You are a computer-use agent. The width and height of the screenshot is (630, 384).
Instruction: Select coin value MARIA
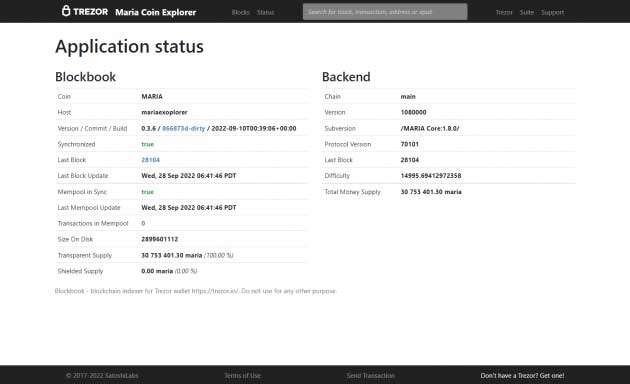[x=152, y=96]
